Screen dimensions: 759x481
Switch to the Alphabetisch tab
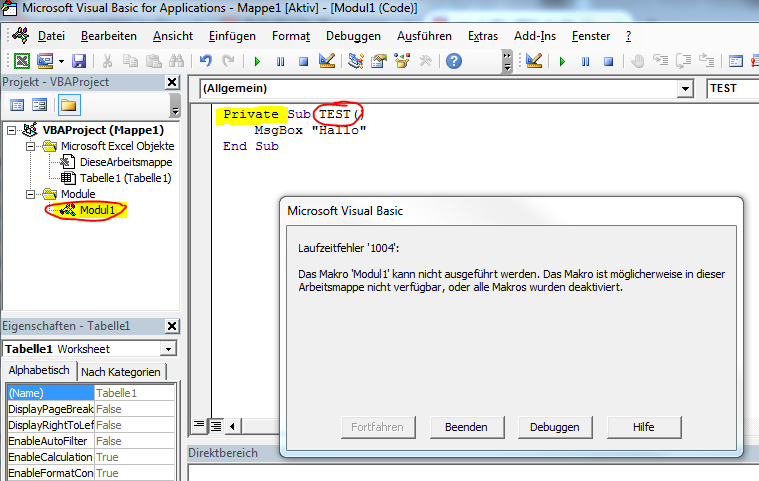pos(39,370)
